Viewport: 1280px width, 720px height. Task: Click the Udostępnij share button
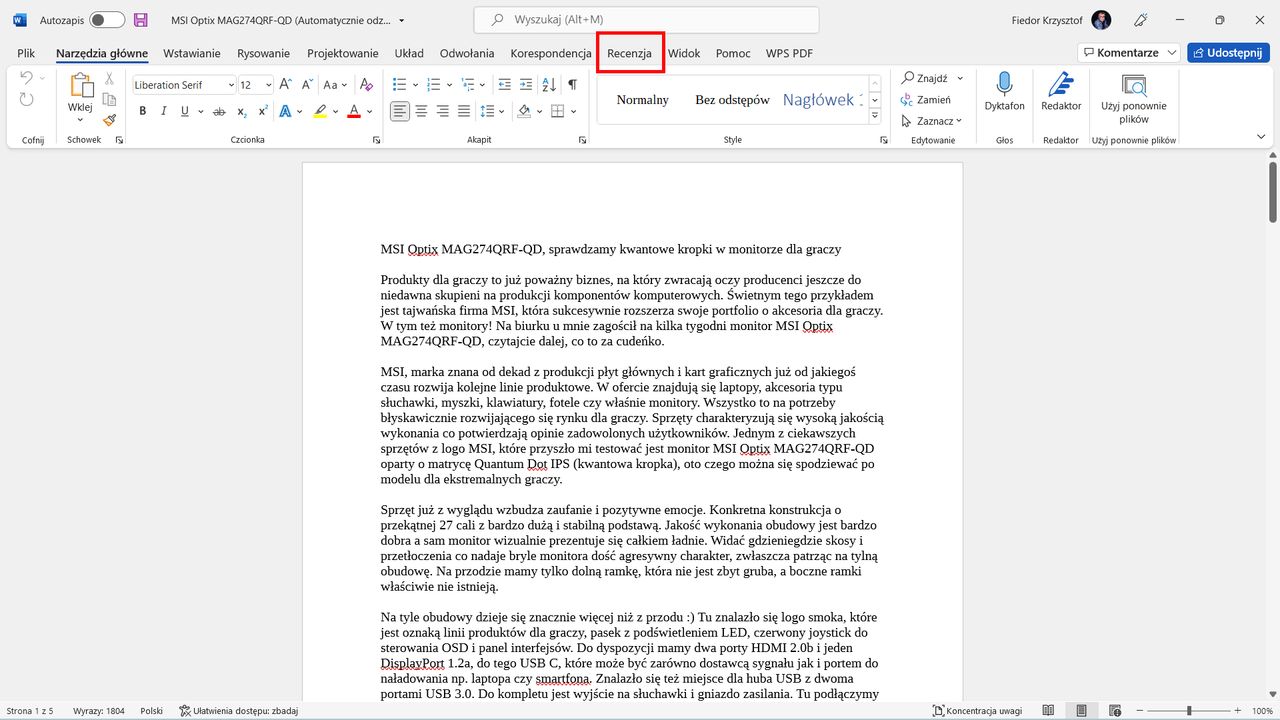[x=1228, y=53]
